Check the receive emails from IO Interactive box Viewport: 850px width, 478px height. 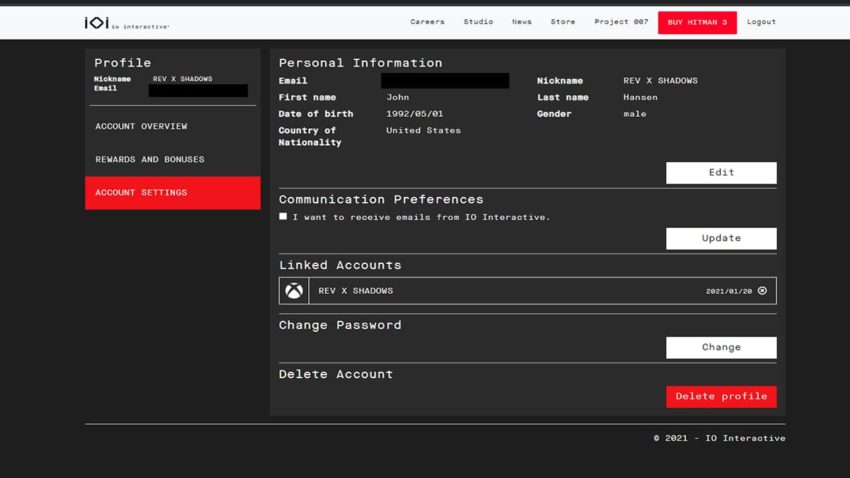click(x=283, y=216)
